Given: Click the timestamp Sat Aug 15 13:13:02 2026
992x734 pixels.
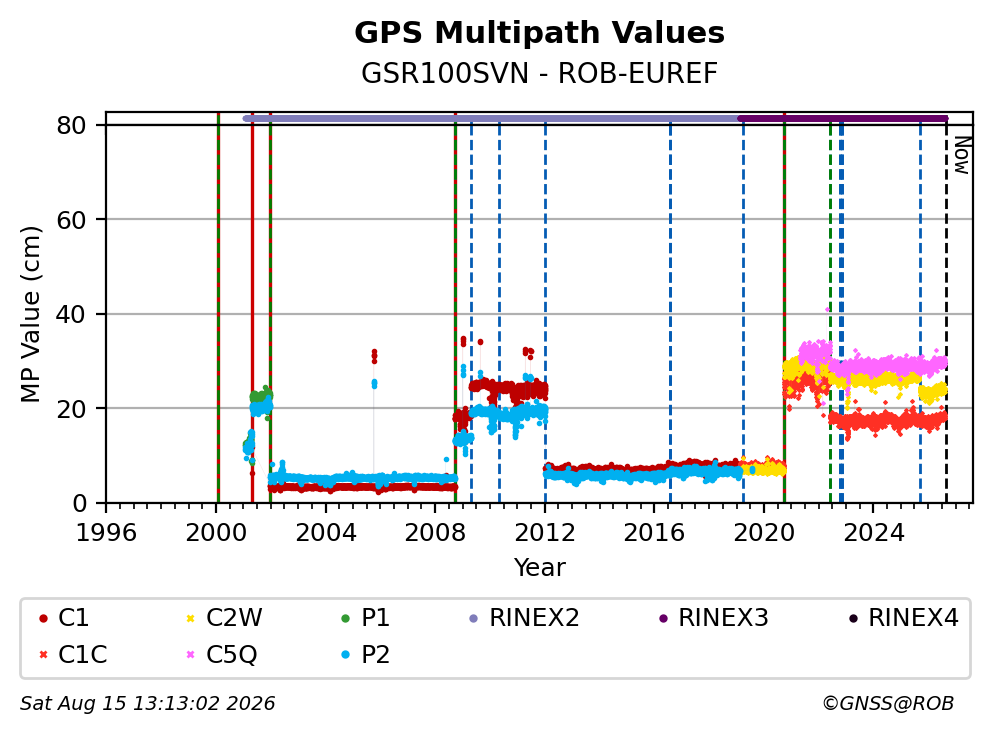Looking at the screenshot, I should 147,704.
